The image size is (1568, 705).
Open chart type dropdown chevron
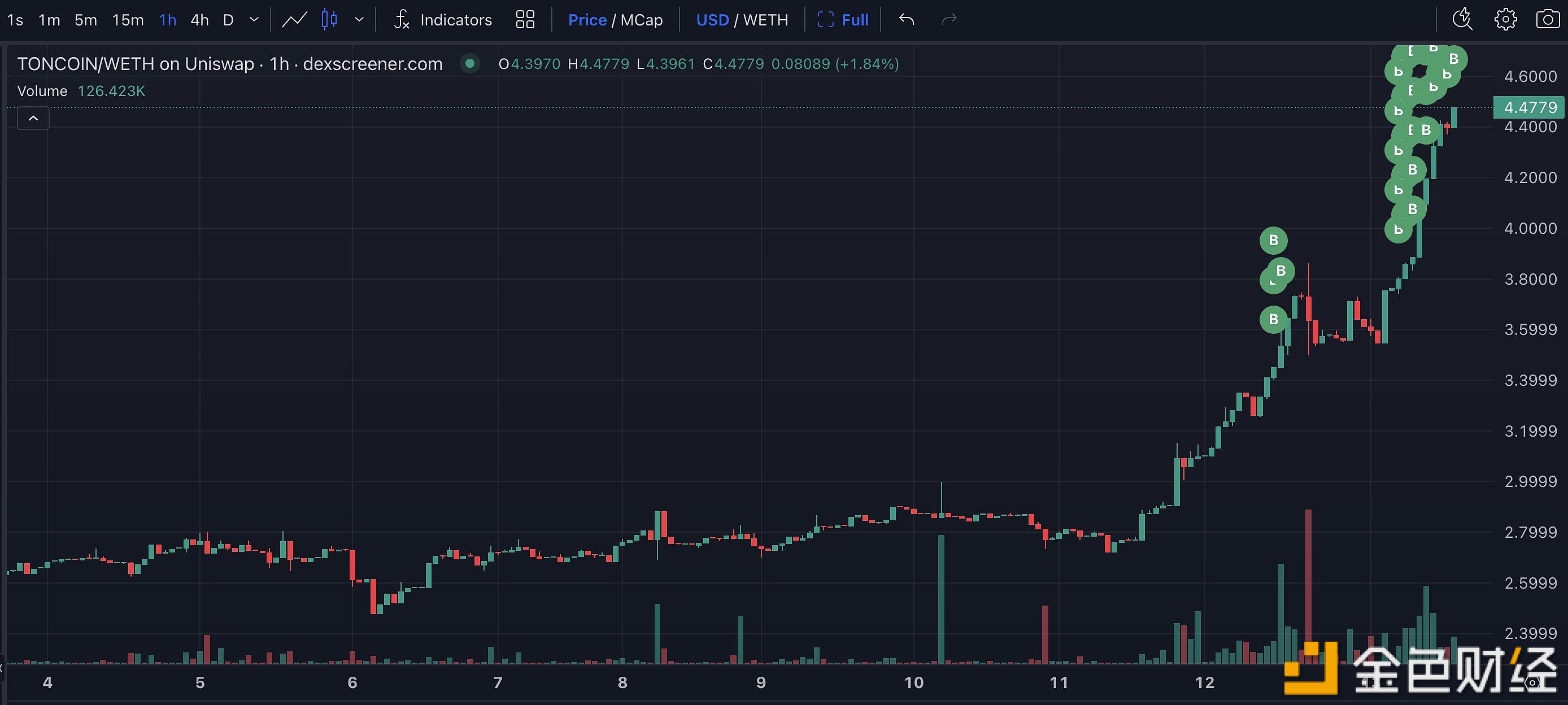(359, 20)
